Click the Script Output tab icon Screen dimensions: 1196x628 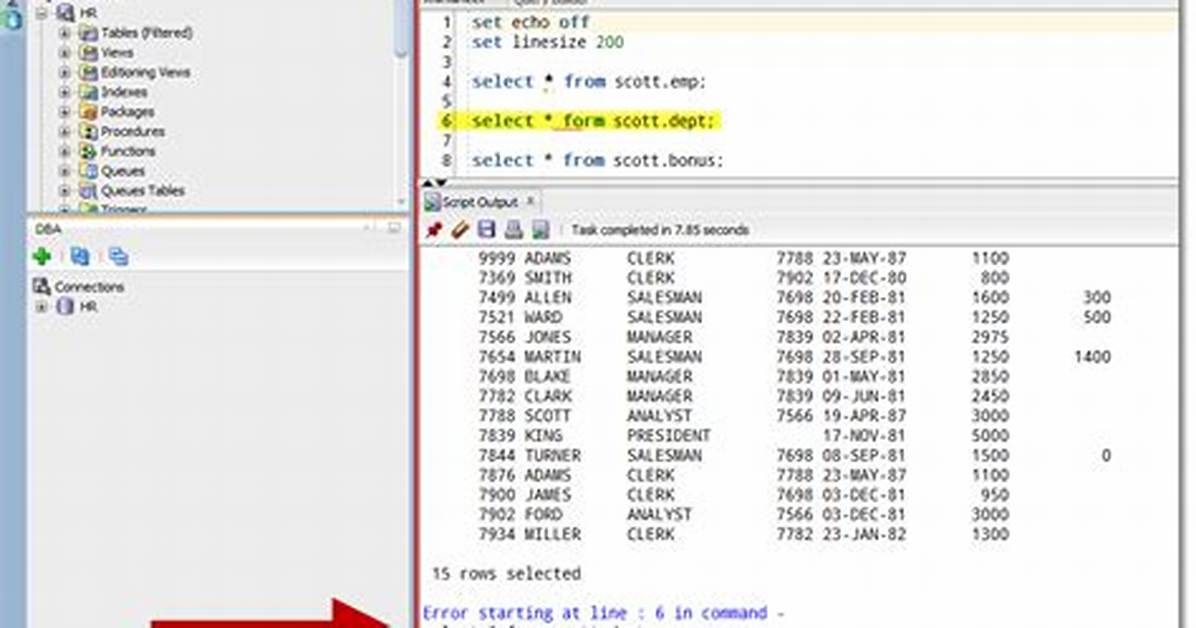click(432, 202)
